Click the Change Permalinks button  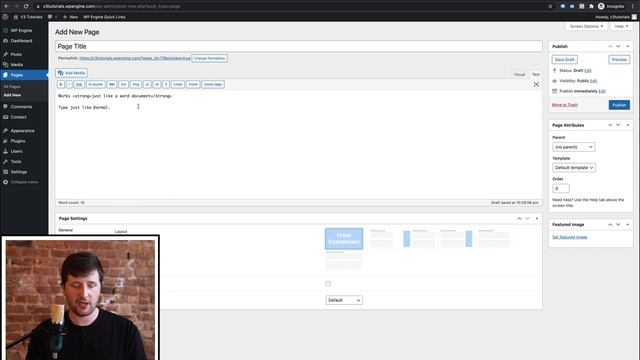click(x=209, y=58)
